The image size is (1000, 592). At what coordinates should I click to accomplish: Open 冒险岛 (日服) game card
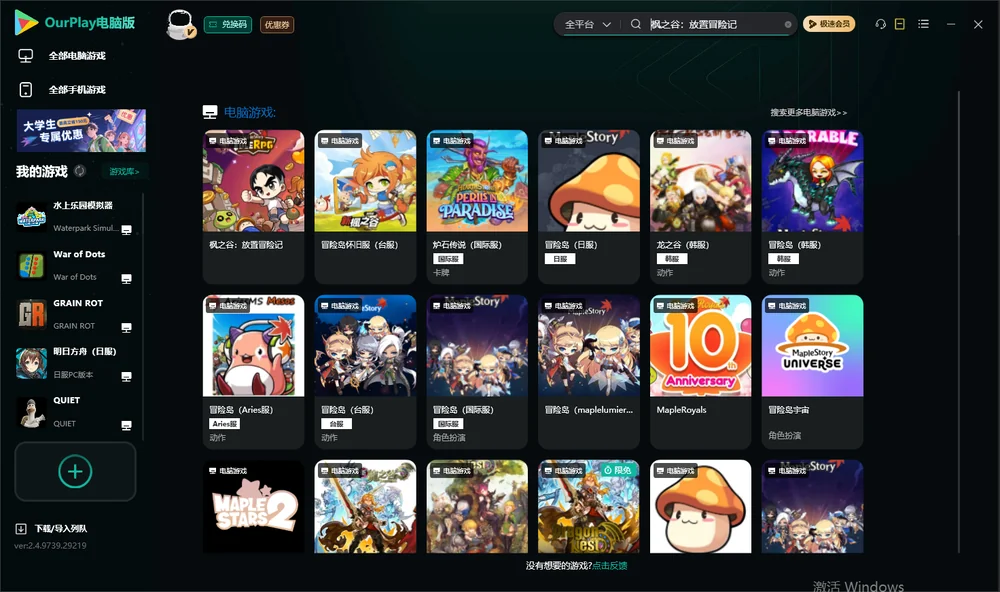(589, 207)
